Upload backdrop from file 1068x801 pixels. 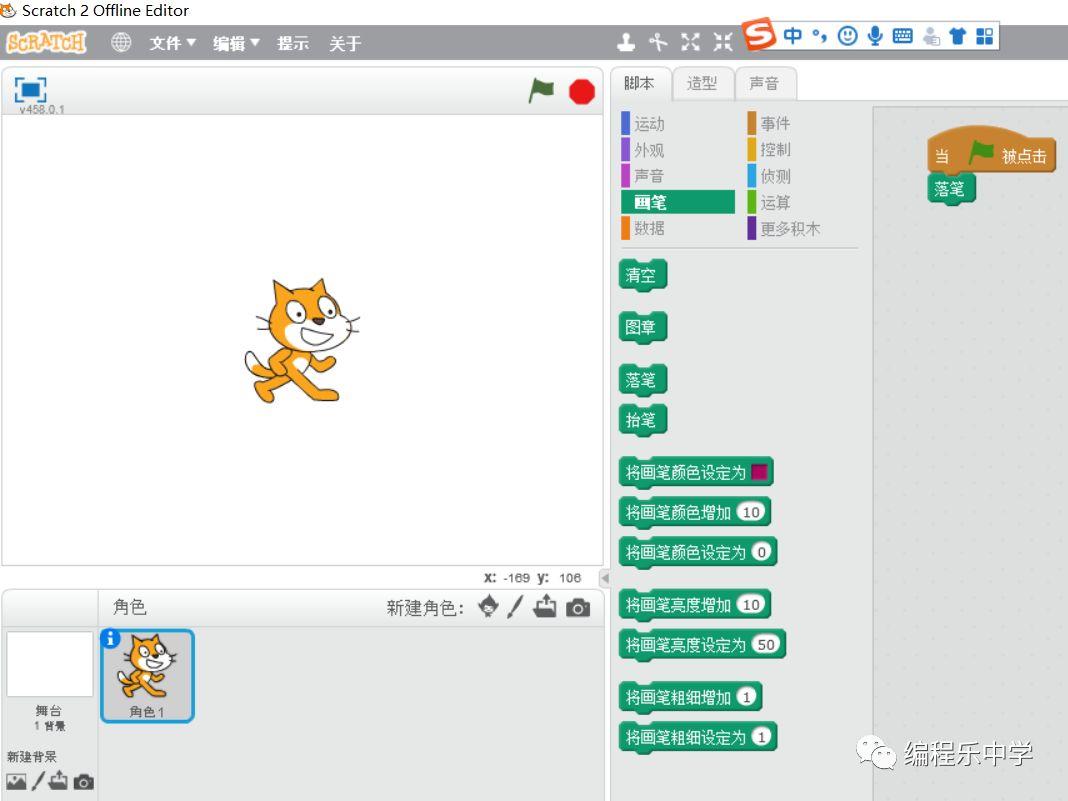59,780
